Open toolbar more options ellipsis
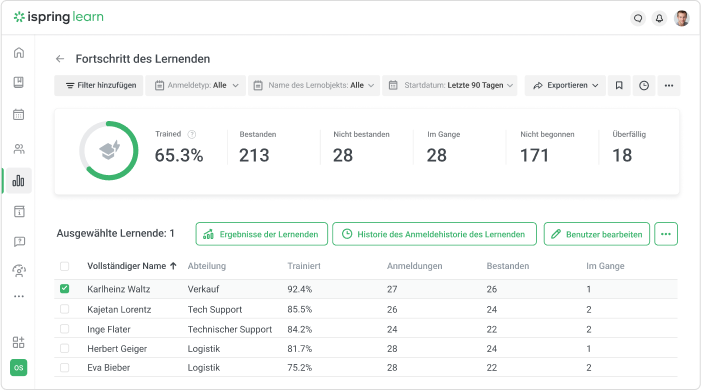Image resolution: width=701 pixels, height=390 pixels. click(x=669, y=85)
